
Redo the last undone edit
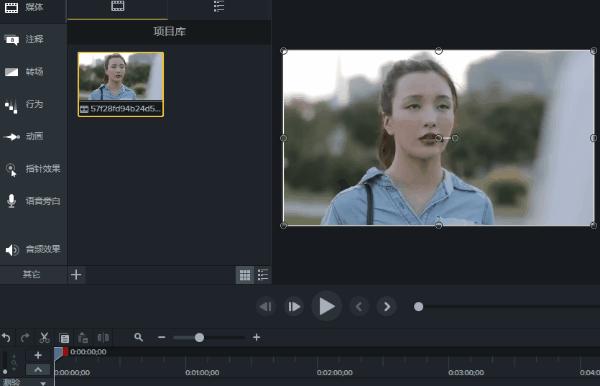click(25, 337)
